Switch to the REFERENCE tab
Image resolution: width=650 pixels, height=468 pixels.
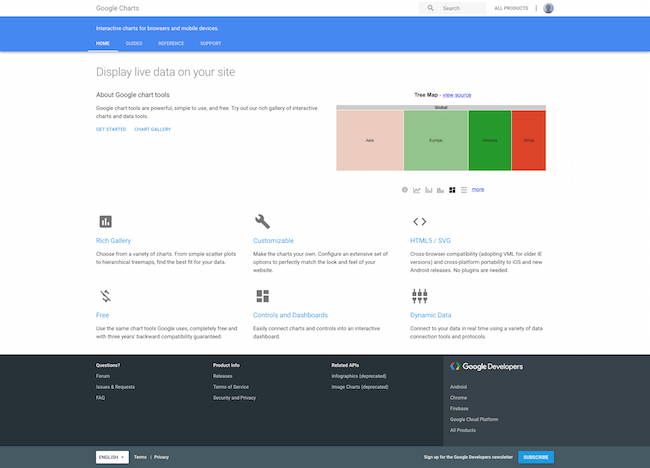click(171, 43)
